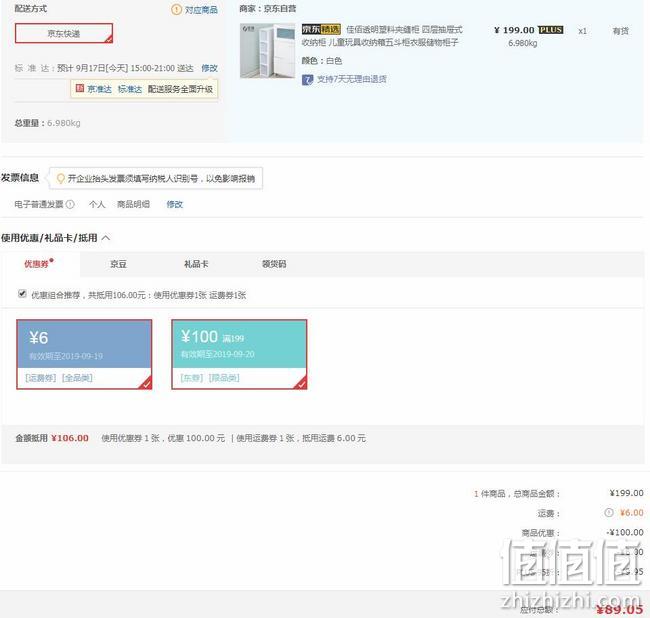Open the 对应商品 link
Screen dimensions: 650x618
[201, 10]
